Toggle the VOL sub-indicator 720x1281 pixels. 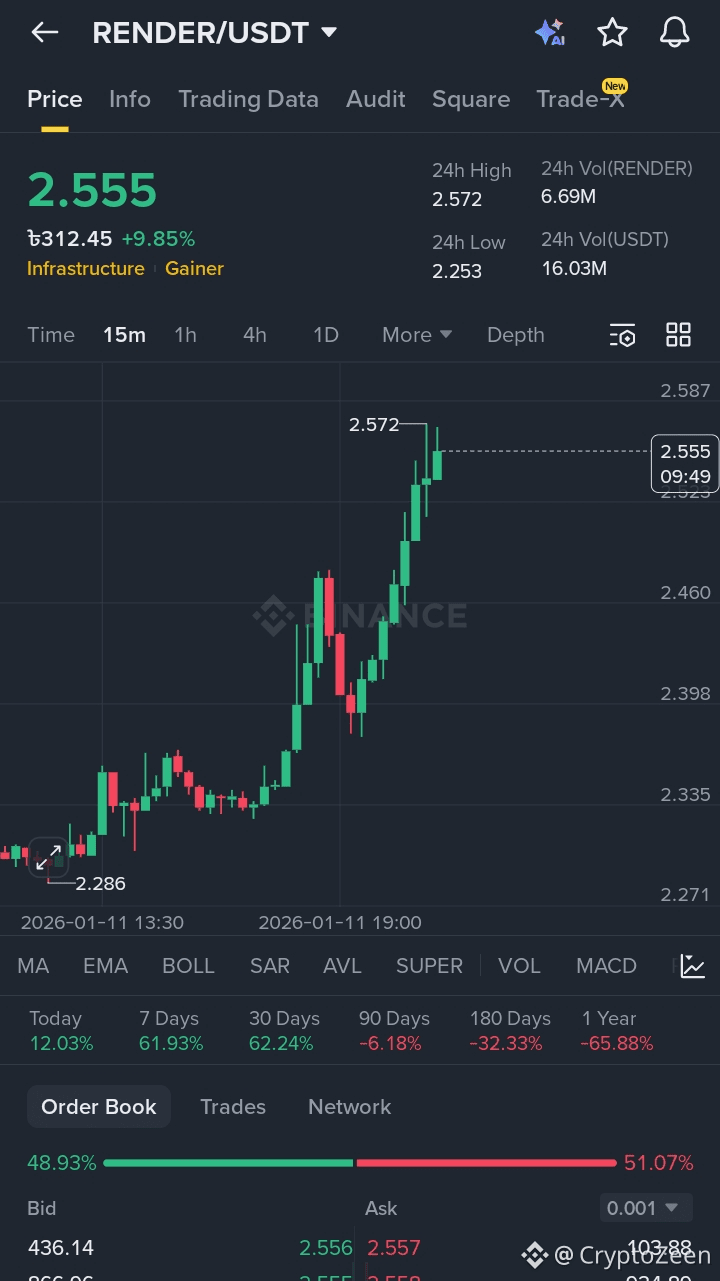(x=519, y=966)
